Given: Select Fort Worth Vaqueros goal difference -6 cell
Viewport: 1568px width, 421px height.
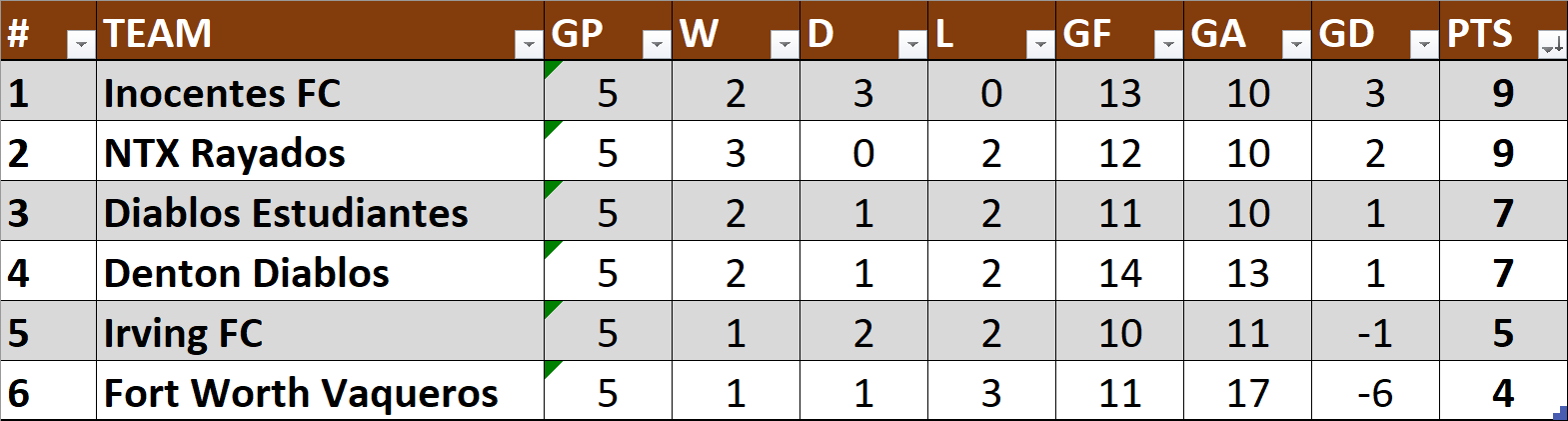Looking at the screenshot, I should [1375, 392].
